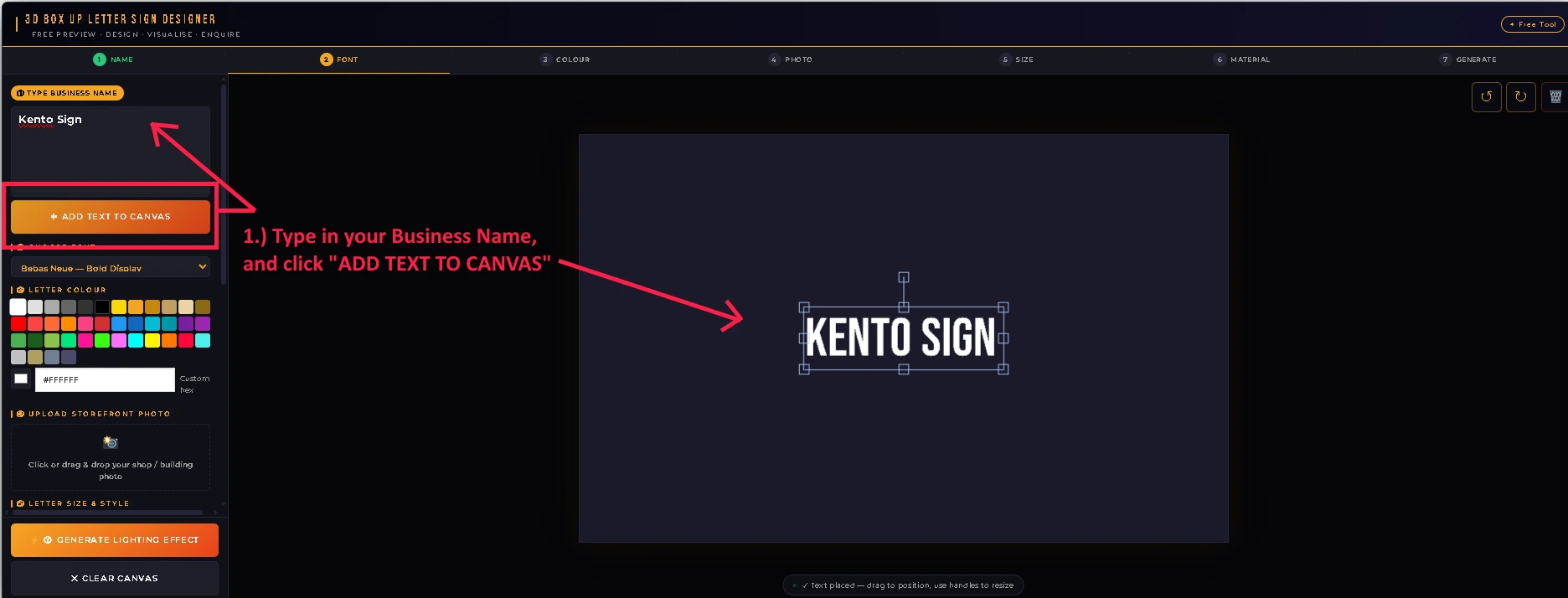Click the 3D Box Up Letter Sign Designer title
Screen dimensions: 1568x598
pos(120,18)
